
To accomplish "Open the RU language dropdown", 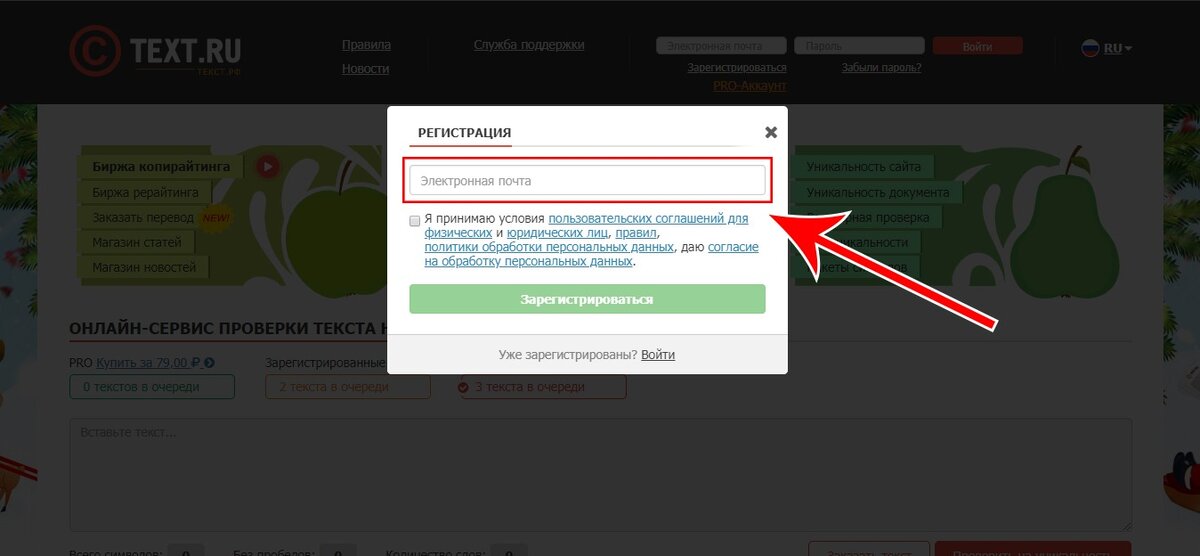I will point(1118,48).
